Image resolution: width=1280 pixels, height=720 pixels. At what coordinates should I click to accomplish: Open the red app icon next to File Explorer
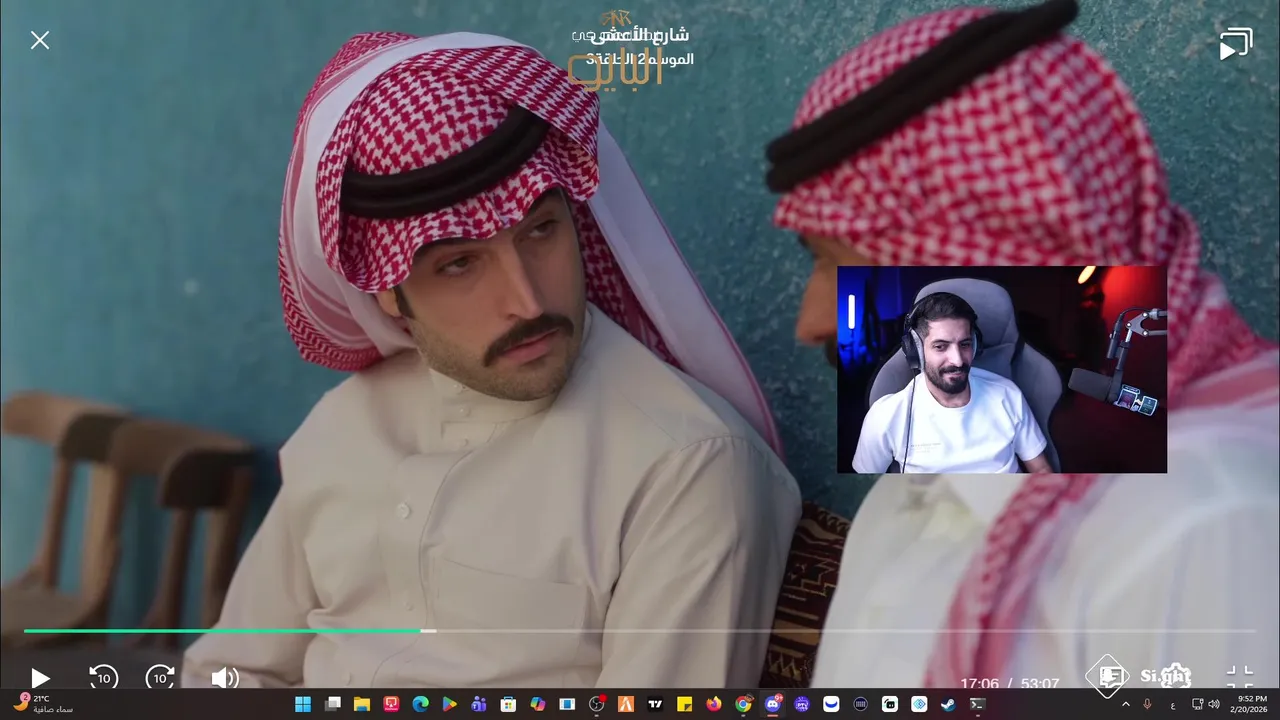coord(391,704)
